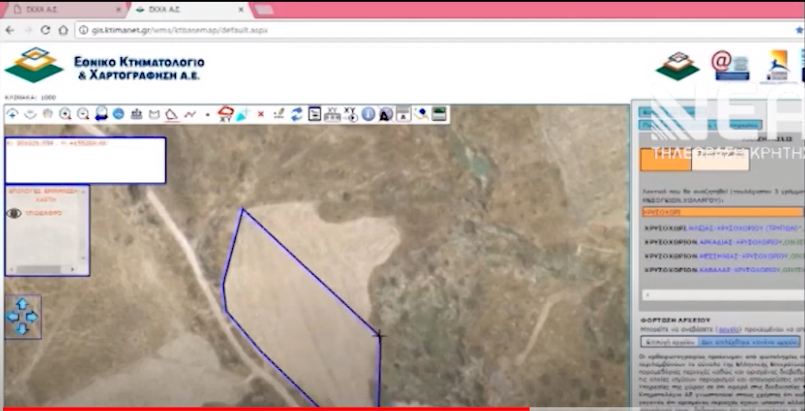Viewport: 805px width, 411px height.
Task: Click the red XY coordinate locate tool
Action: click(x=225, y=114)
